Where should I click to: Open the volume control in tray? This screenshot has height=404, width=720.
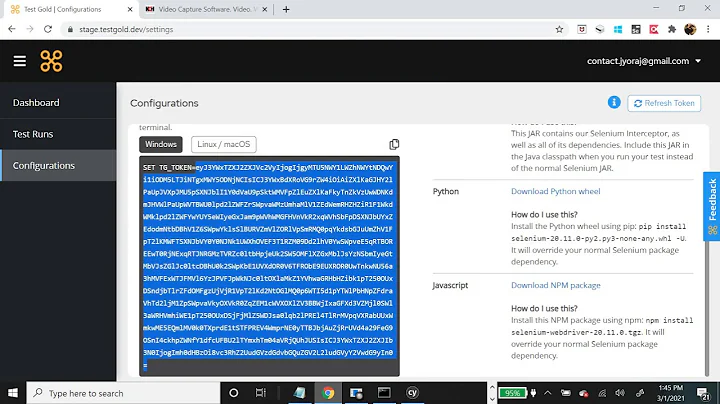(x=620, y=393)
